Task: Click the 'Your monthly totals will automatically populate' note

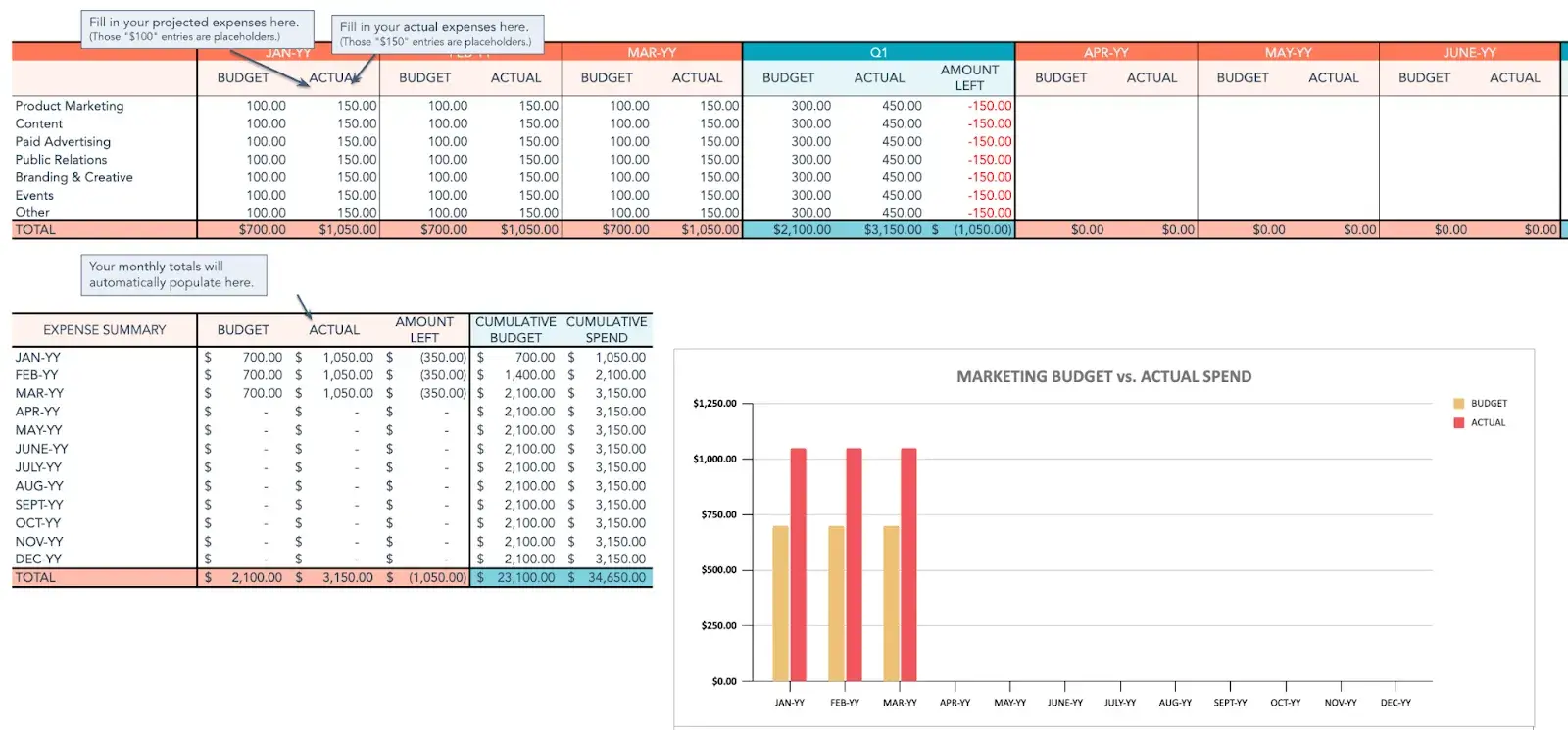Action: click(173, 274)
